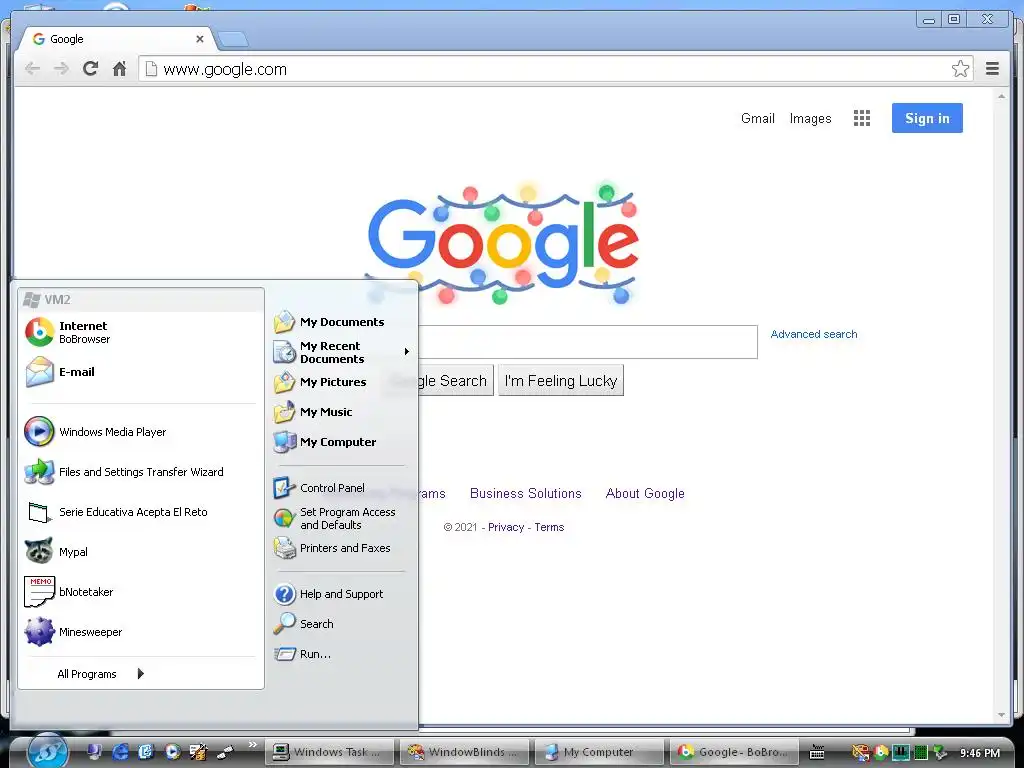Image resolution: width=1024 pixels, height=768 pixels.
Task: Click the www.google.com address bar
Action: [x=555, y=69]
